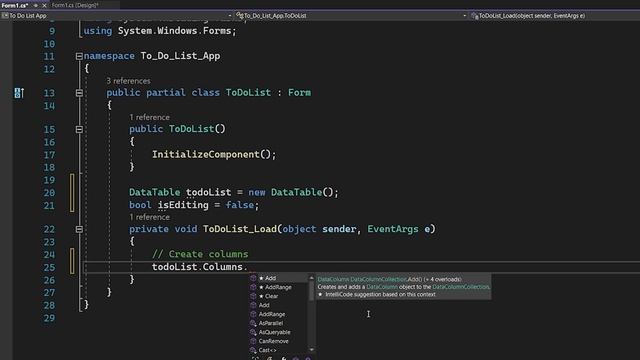Click the IntelliSense list scrollbar thumb
This screenshot has height=360, width=640.
click(311, 291)
